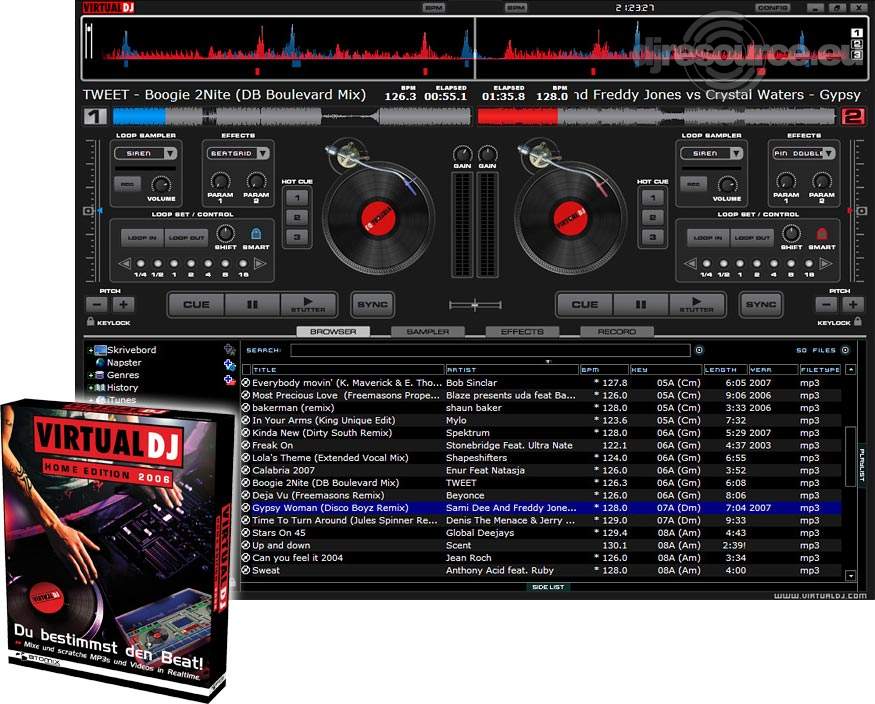
Task: Click the REC button in left Loop Sampler
Action: coord(127,182)
